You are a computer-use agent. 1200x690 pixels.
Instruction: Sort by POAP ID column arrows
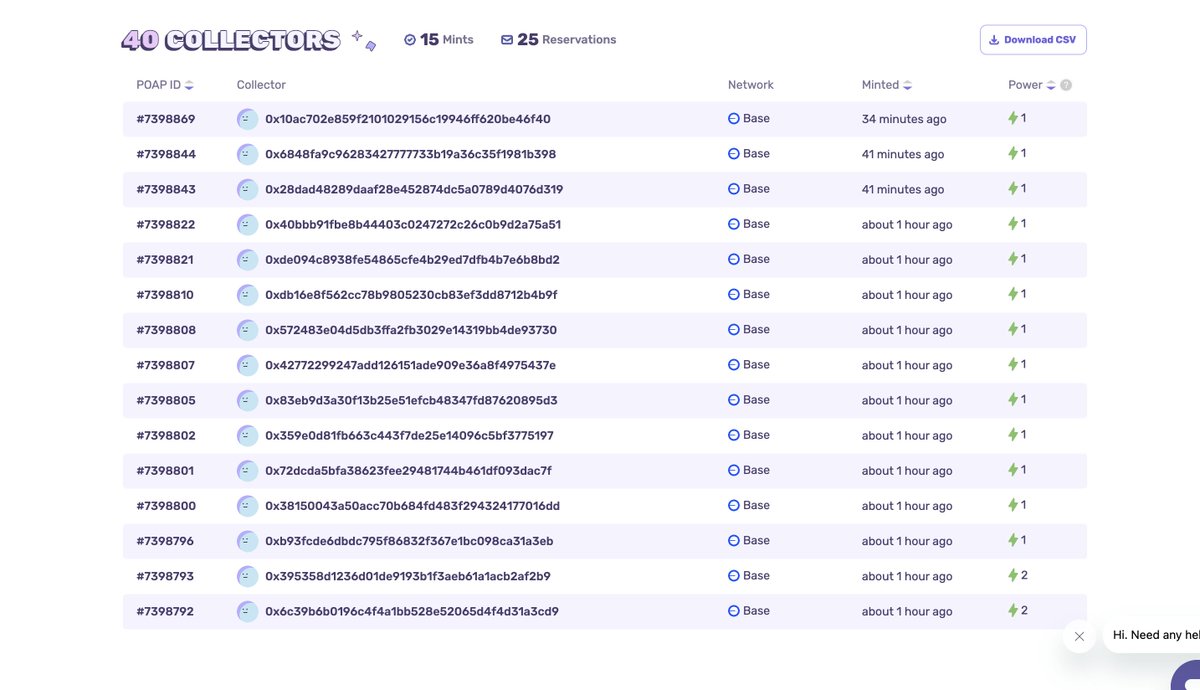pyautogui.click(x=189, y=85)
